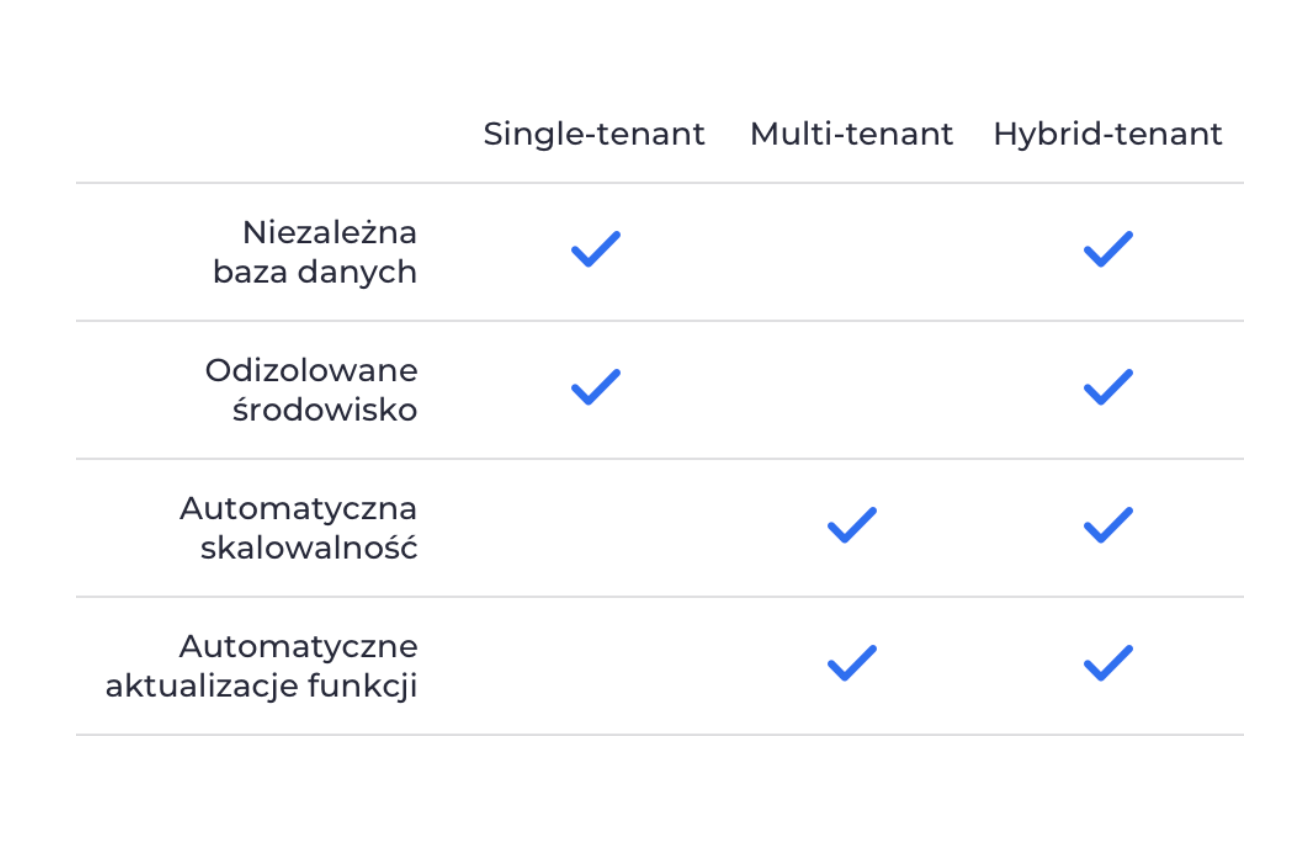The width and height of the screenshot is (1314, 862).
Task: Click empty Multi-tenant cell for Niezależna baza danych
Action: (x=852, y=252)
